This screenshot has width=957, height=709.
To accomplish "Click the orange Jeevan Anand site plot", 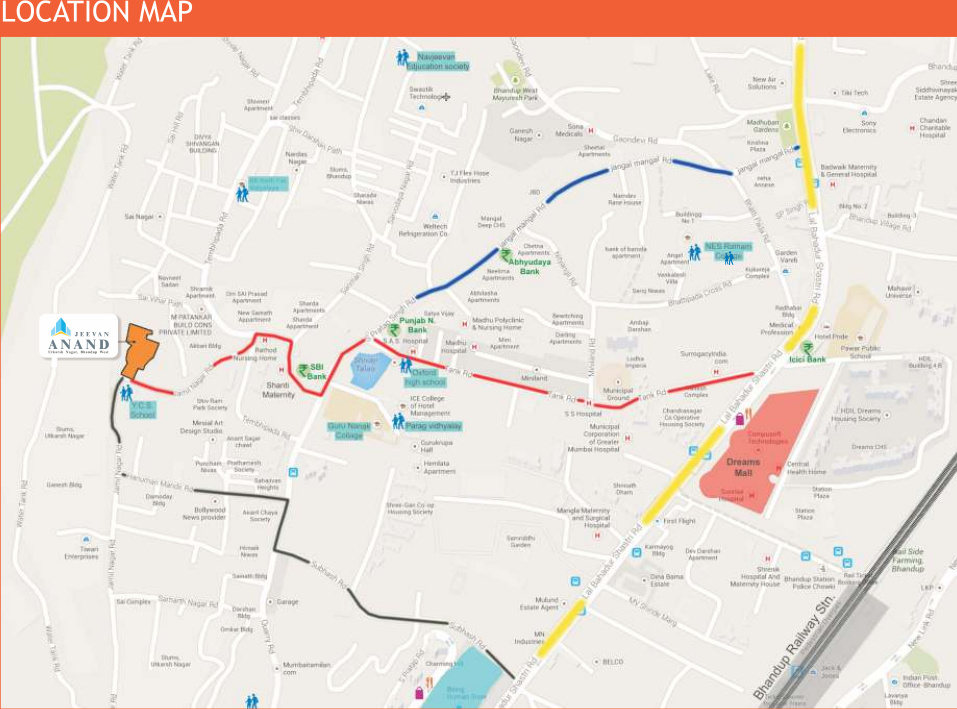I will 140,351.
